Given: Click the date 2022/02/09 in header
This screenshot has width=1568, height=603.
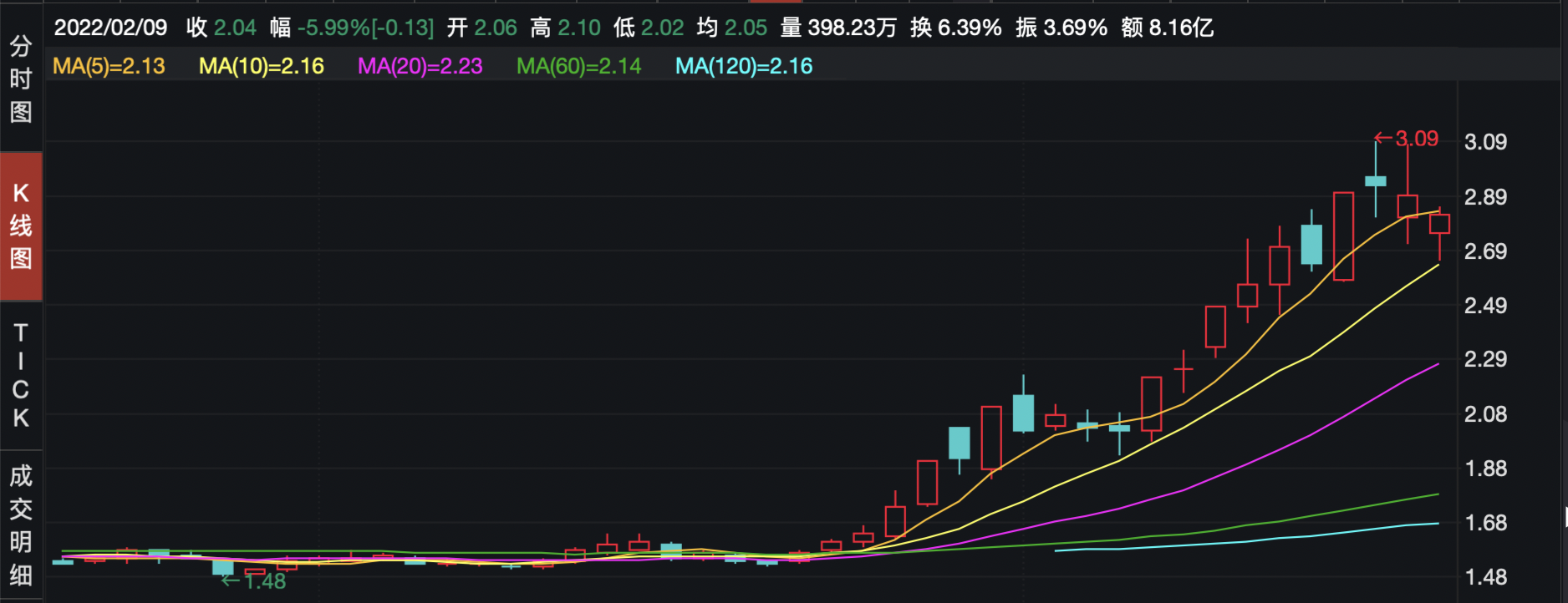Looking at the screenshot, I should [111, 28].
